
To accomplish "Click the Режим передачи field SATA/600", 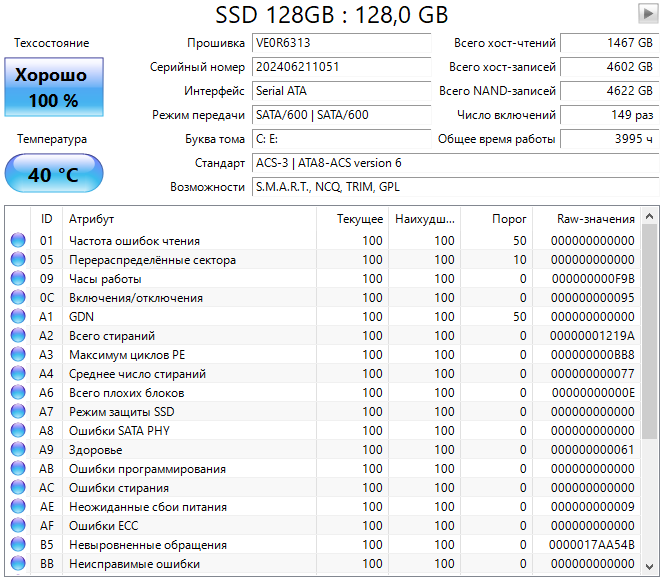I will (x=342, y=115).
